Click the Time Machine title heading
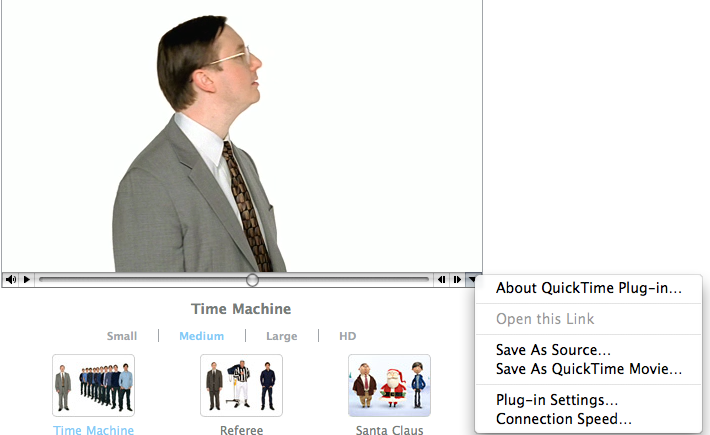Viewport: 710px width, 435px height. (241, 309)
